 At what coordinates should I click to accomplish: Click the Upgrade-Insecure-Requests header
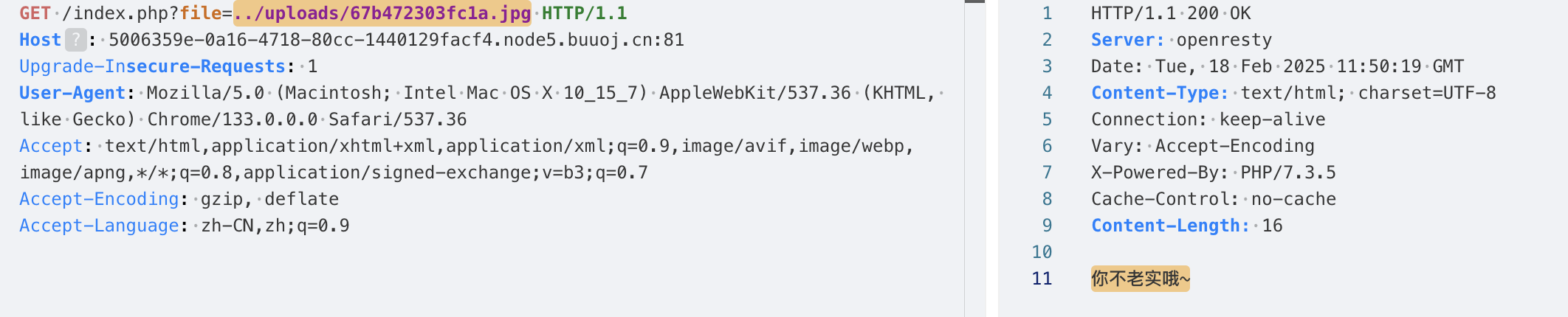click(x=152, y=66)
